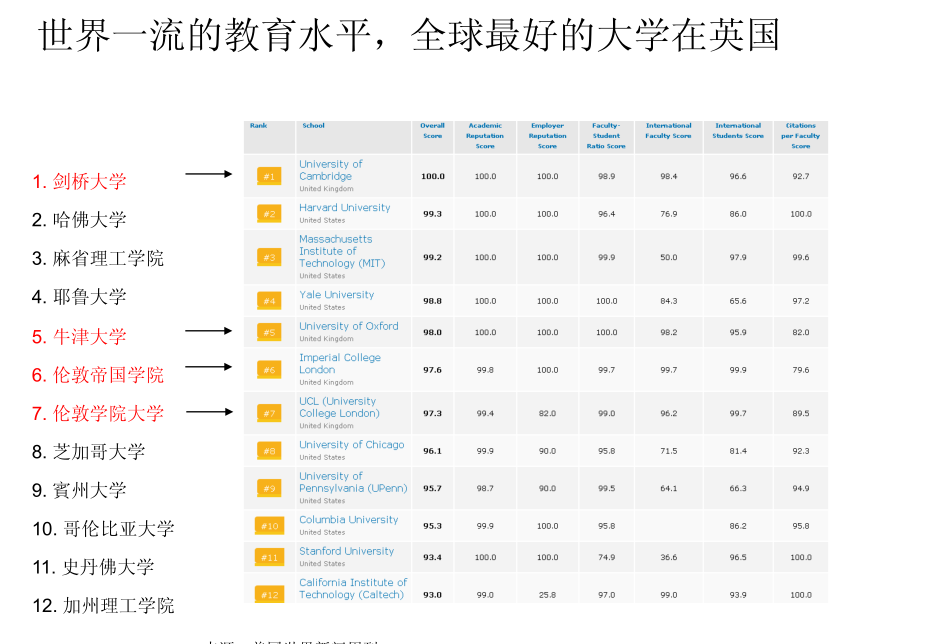Select the list item 12. 加州理工学院
This screenshot has width=949, height=644.
coord(103,605)
